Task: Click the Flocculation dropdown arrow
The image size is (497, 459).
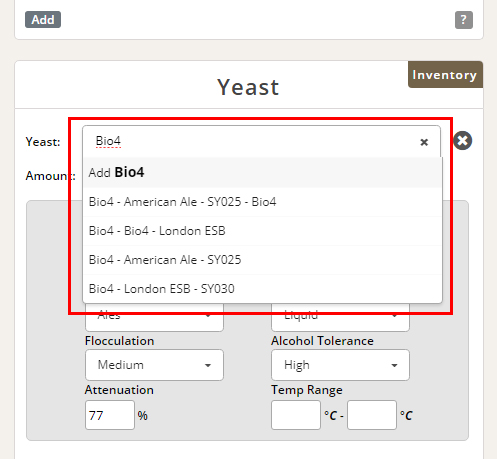Action: (x=208, y=365)
